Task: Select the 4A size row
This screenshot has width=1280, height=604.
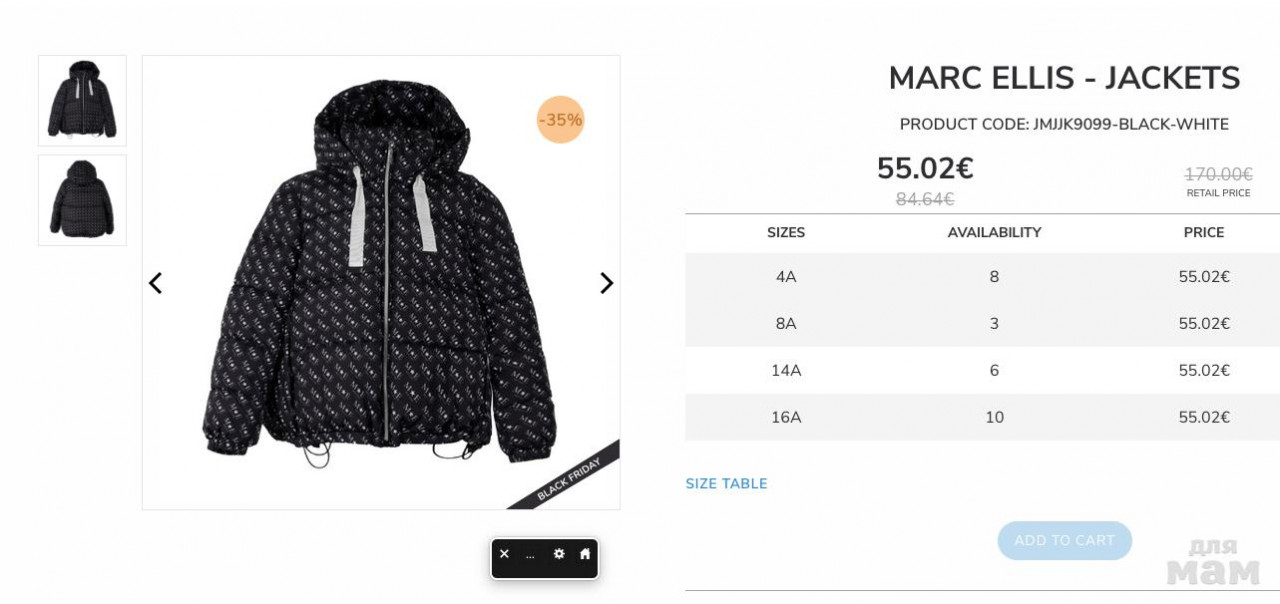Action: click(786, 277)
